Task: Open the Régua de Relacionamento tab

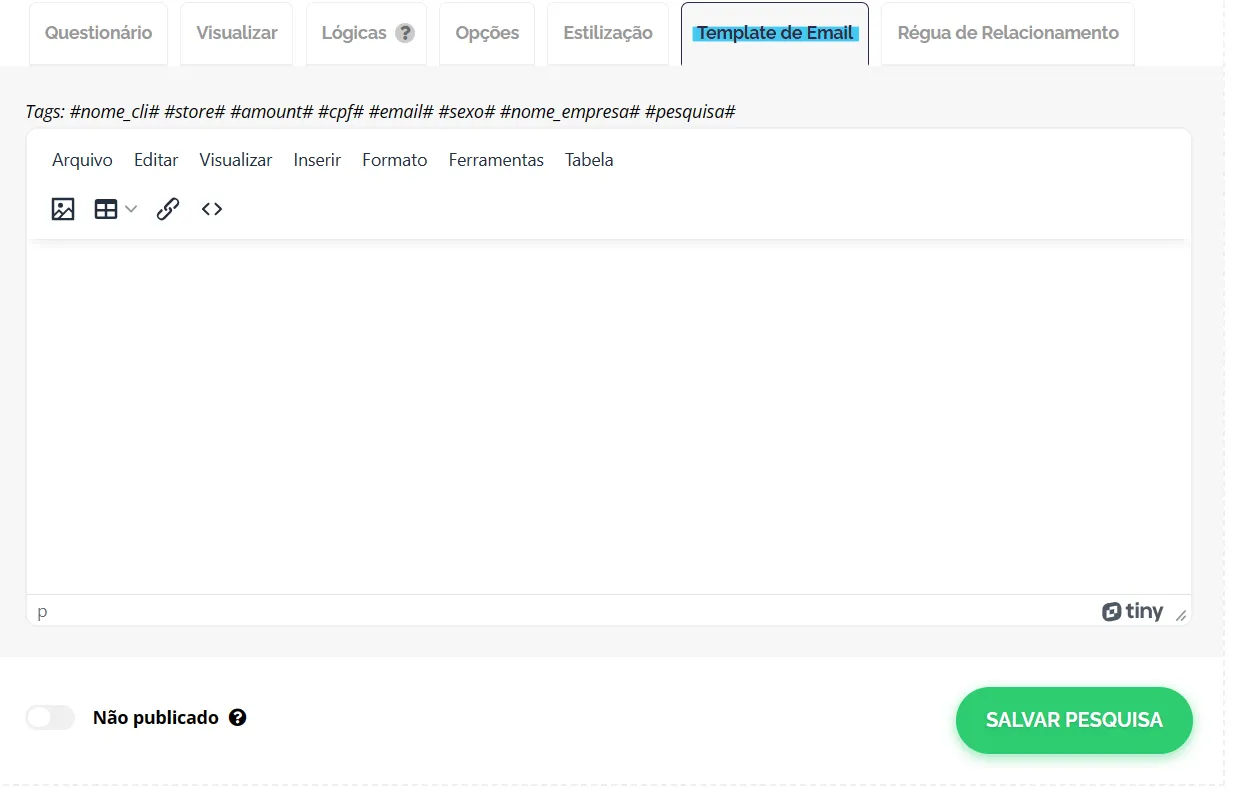Action: click(x=1008, y=33)
